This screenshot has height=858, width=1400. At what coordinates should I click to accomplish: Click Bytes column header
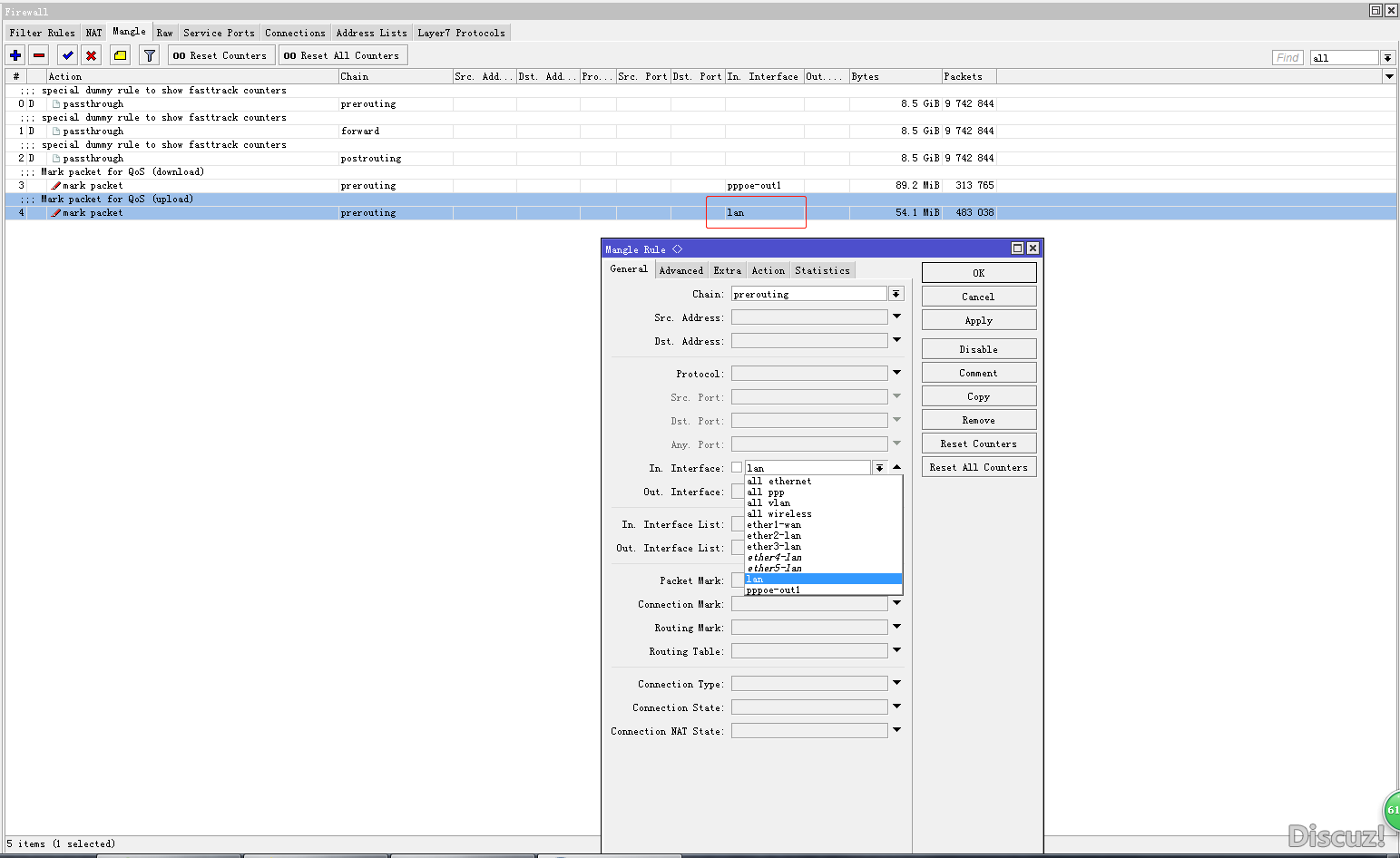point(896,77)
